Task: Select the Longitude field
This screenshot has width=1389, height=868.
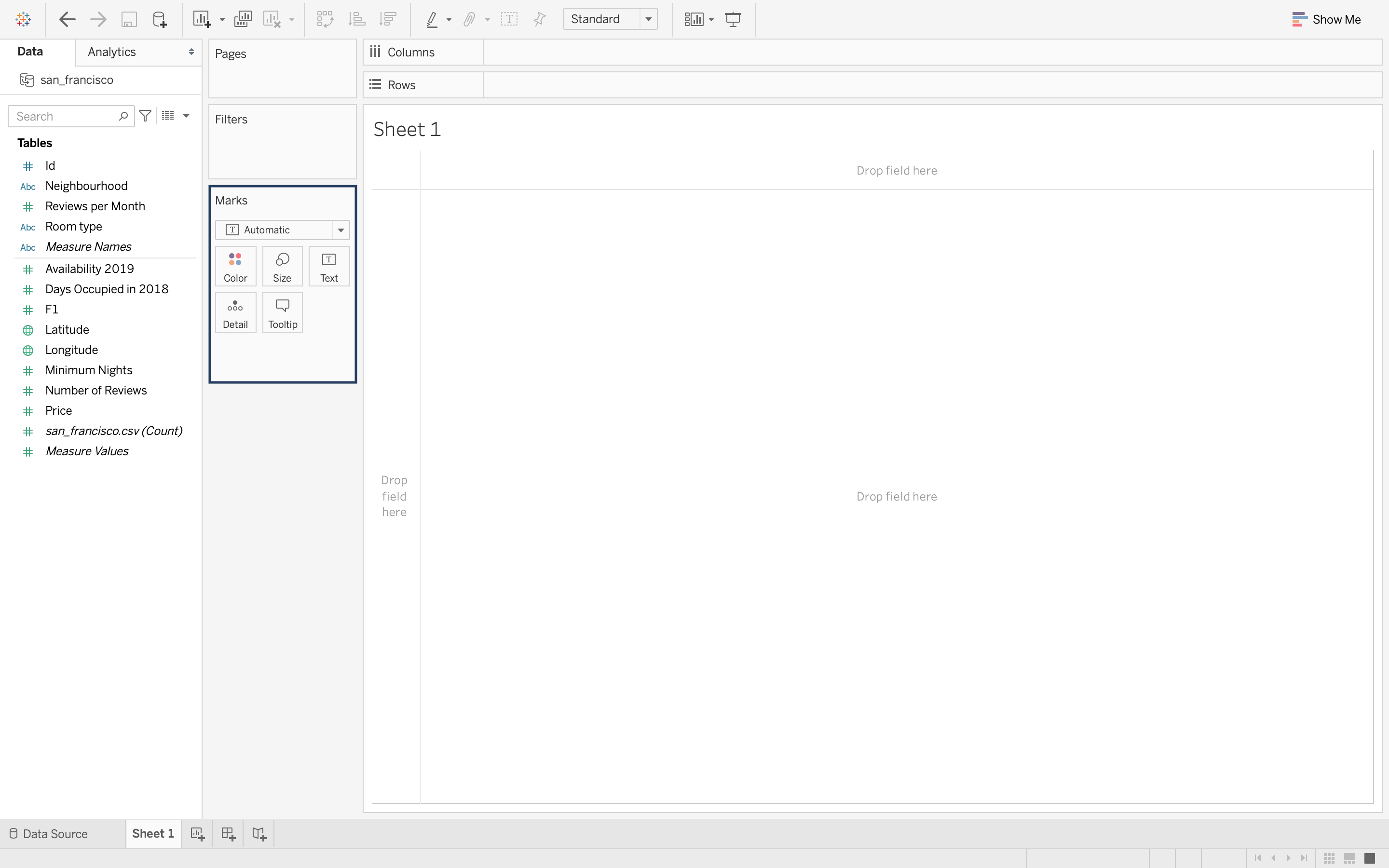Action: [x=72, y=350]
